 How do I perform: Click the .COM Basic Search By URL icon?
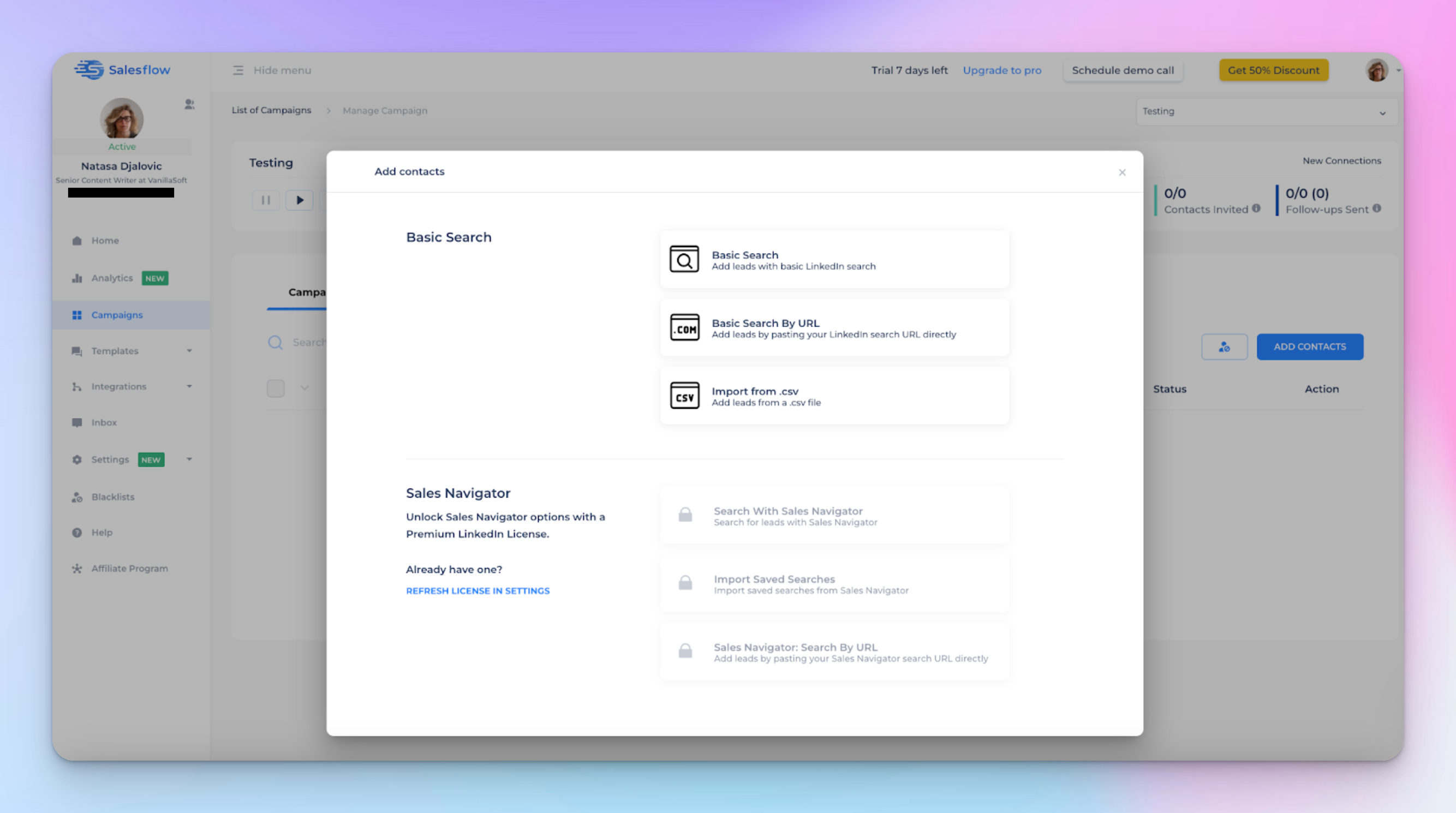[684, 328]
